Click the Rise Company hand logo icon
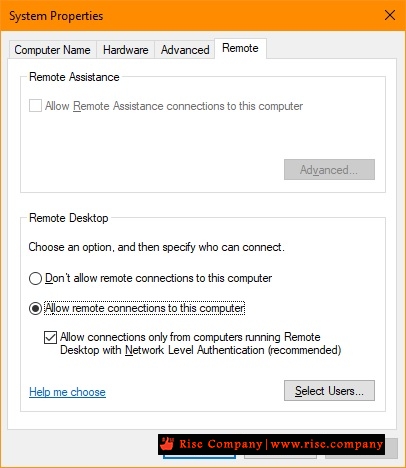Image resolution: width=406 pixels, height=468 pixels. pyautogui.click(x=167, y=444)
